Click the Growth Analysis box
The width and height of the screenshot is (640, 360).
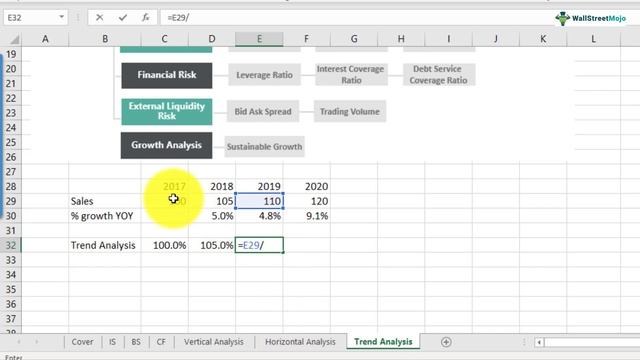coord(167,145)
